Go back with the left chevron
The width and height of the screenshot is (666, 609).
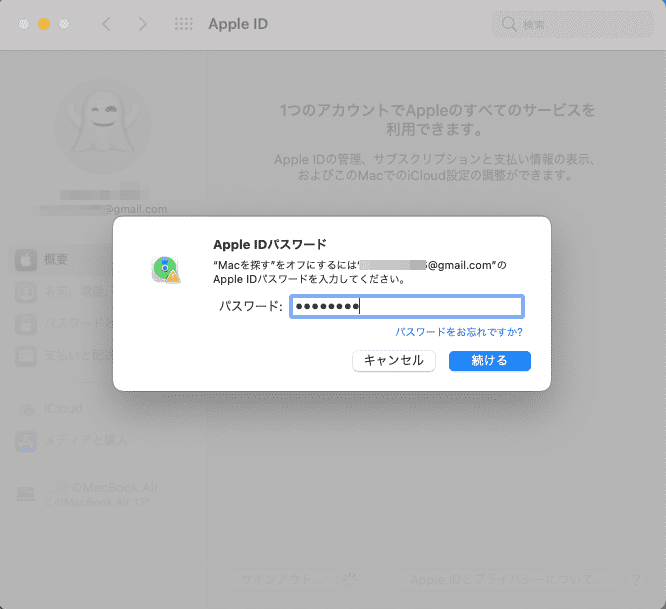tap(106, 24)
